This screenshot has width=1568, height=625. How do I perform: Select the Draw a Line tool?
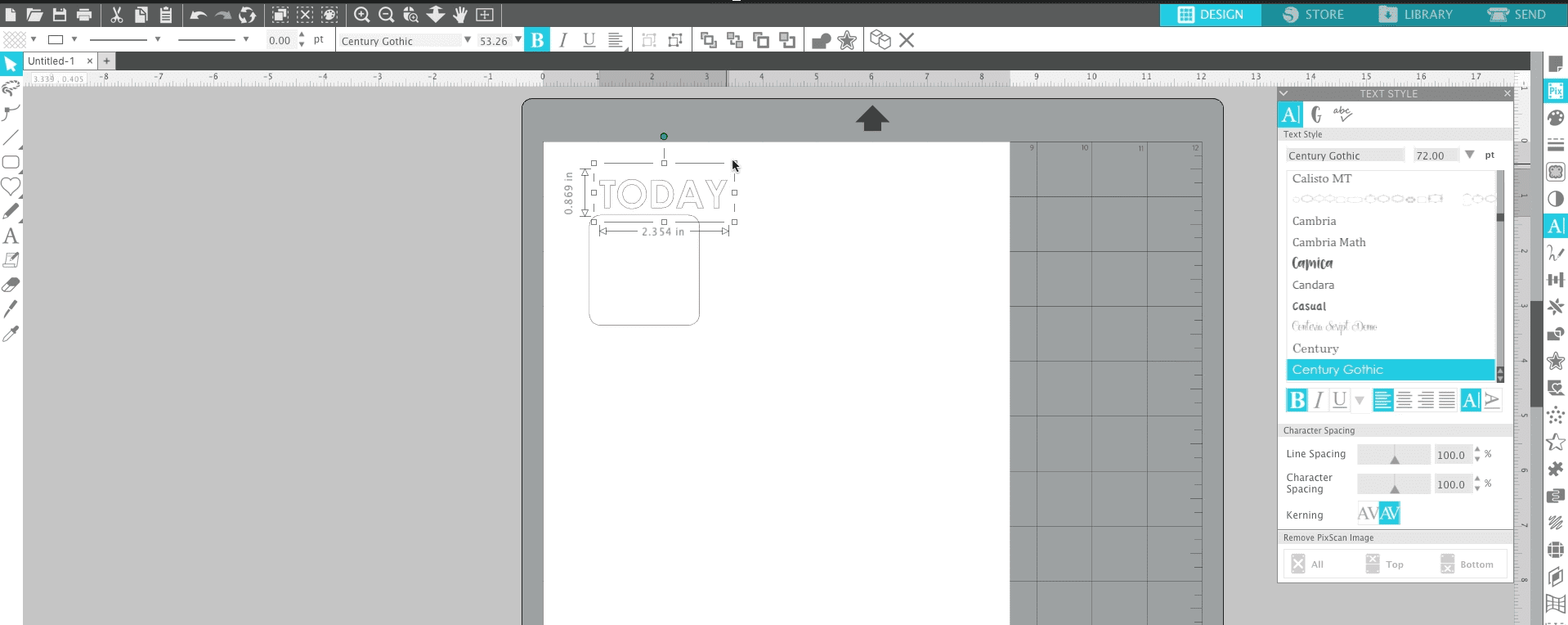(11, 137)
